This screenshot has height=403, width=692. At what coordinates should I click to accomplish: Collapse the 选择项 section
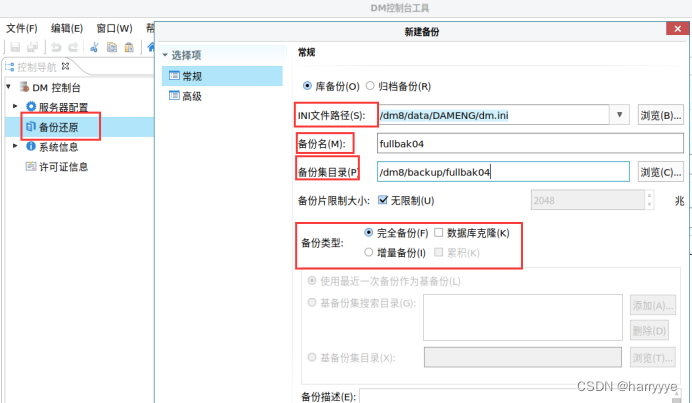pos(165,55)
